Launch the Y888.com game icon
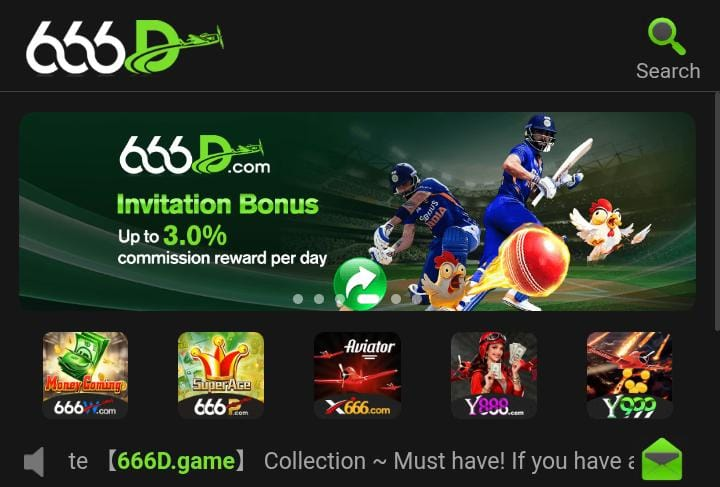Screen dimensions: 720x487 click(494, 375)
